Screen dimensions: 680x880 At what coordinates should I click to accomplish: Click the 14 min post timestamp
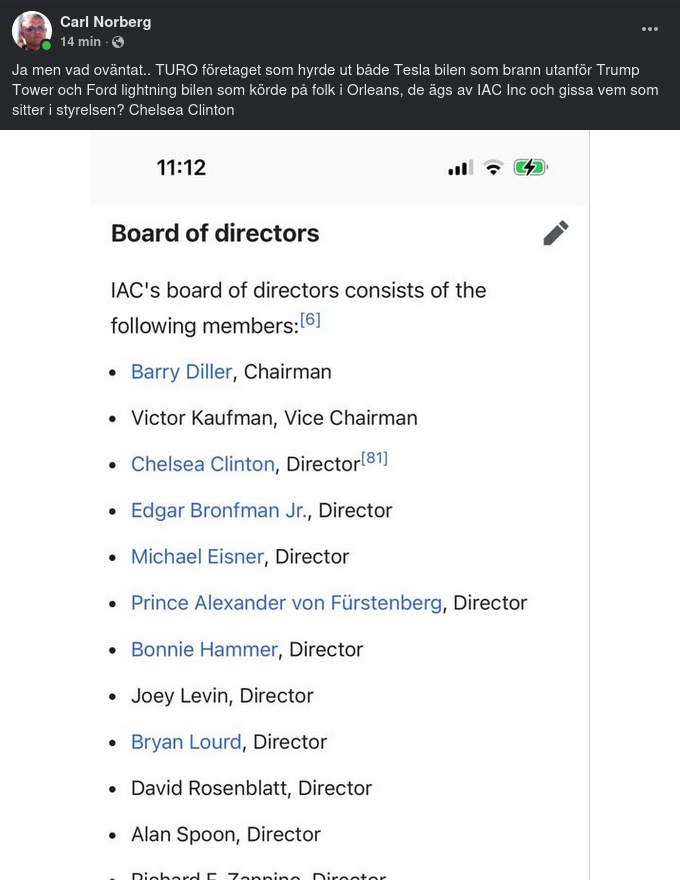pos(80,42)
